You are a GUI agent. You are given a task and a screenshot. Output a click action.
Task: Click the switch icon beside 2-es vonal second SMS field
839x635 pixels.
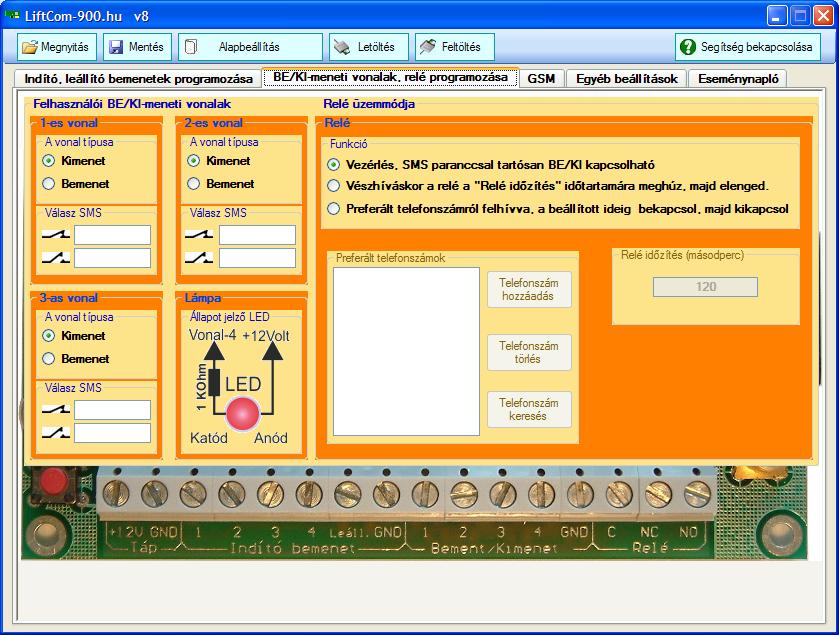point(199,257)
